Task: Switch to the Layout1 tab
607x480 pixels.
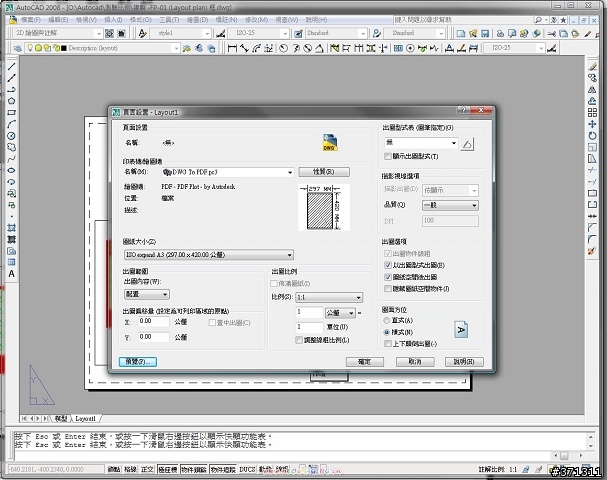Action: tap(86, 418)
